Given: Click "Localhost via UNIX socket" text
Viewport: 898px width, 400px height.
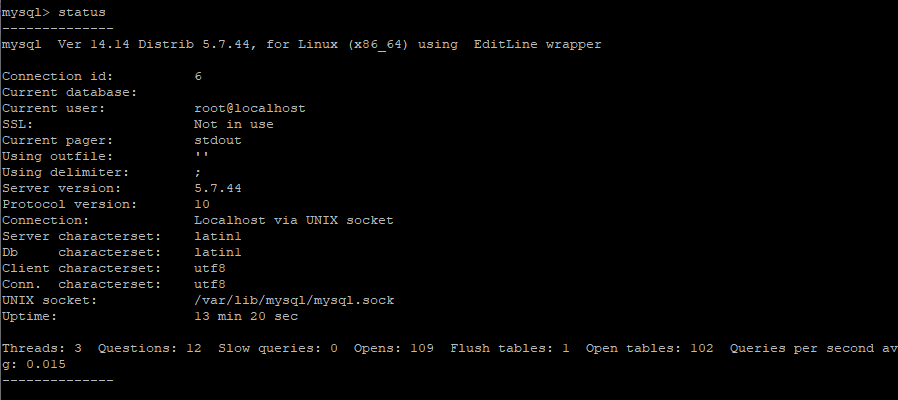Looking at the screenshot, I should click(293, 220).
